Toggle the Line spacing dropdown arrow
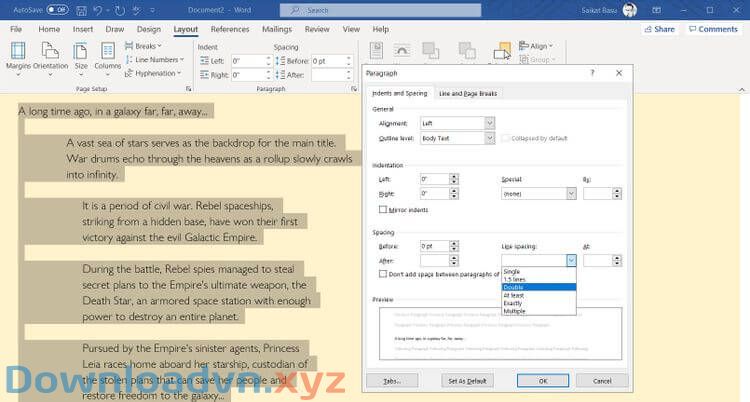 pyautogui.click(x=571, y=260)
